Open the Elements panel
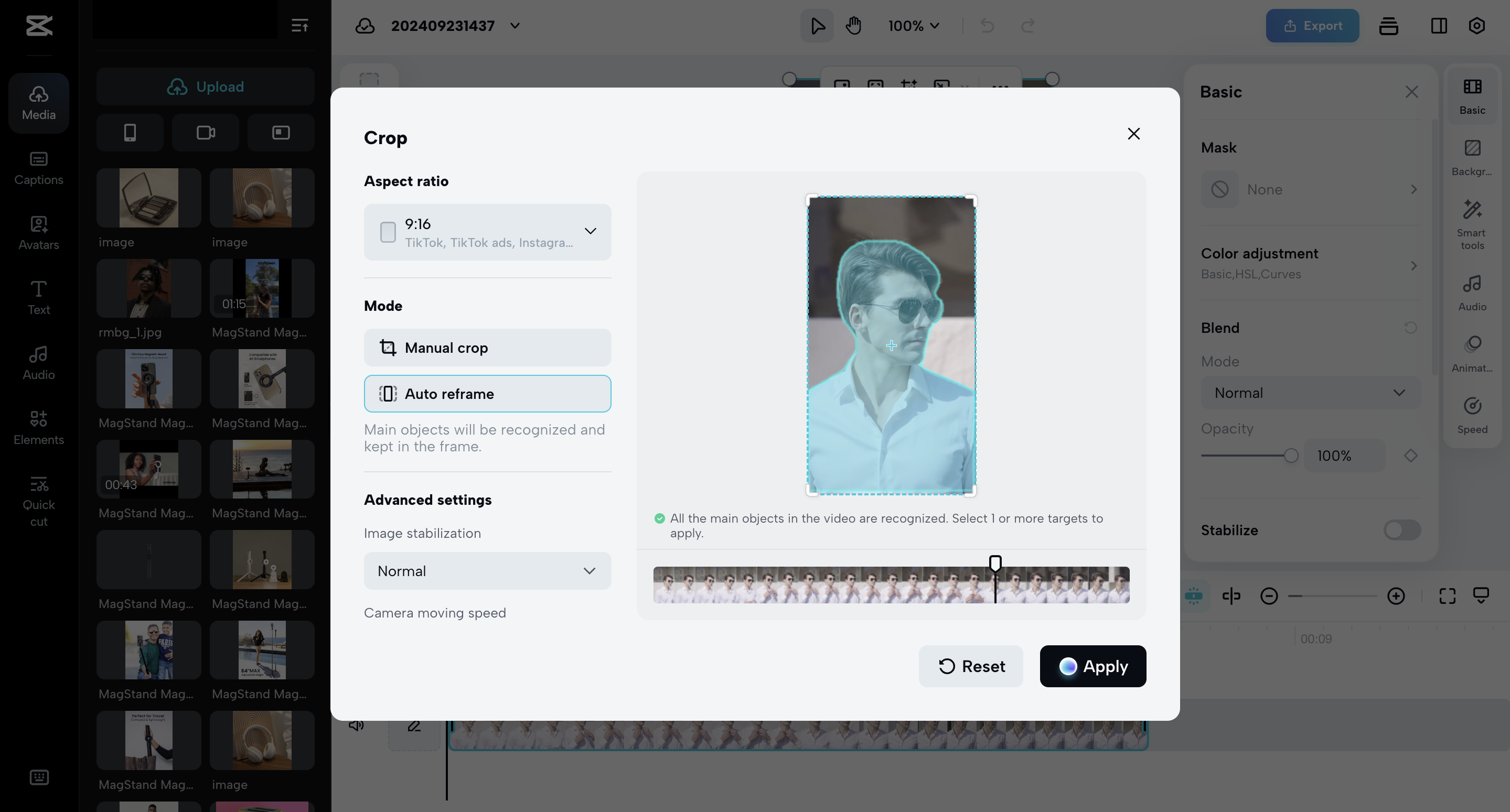The image size is (1510, 812). pos(38,428)
